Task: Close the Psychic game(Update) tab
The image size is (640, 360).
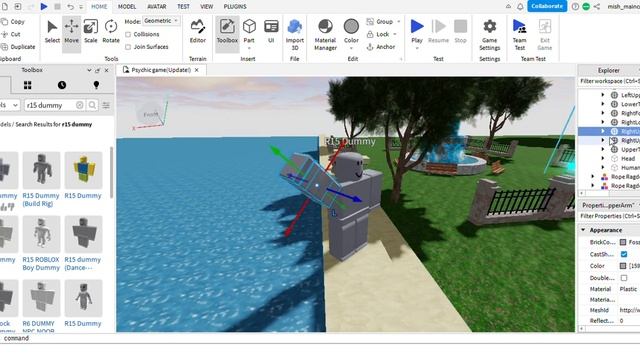Action: [x=197, y=70]
